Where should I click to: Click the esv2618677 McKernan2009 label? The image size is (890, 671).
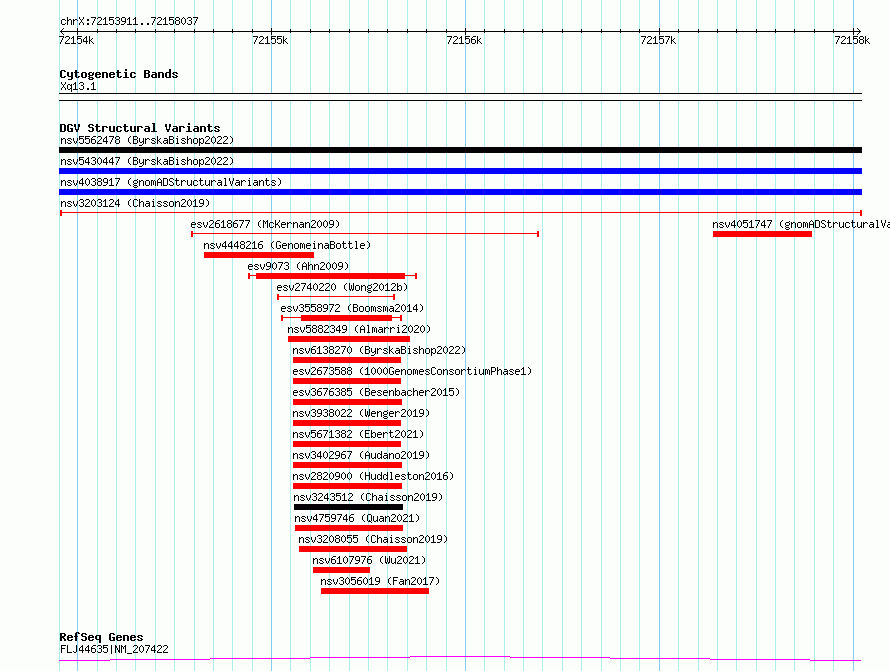[265, 224]
